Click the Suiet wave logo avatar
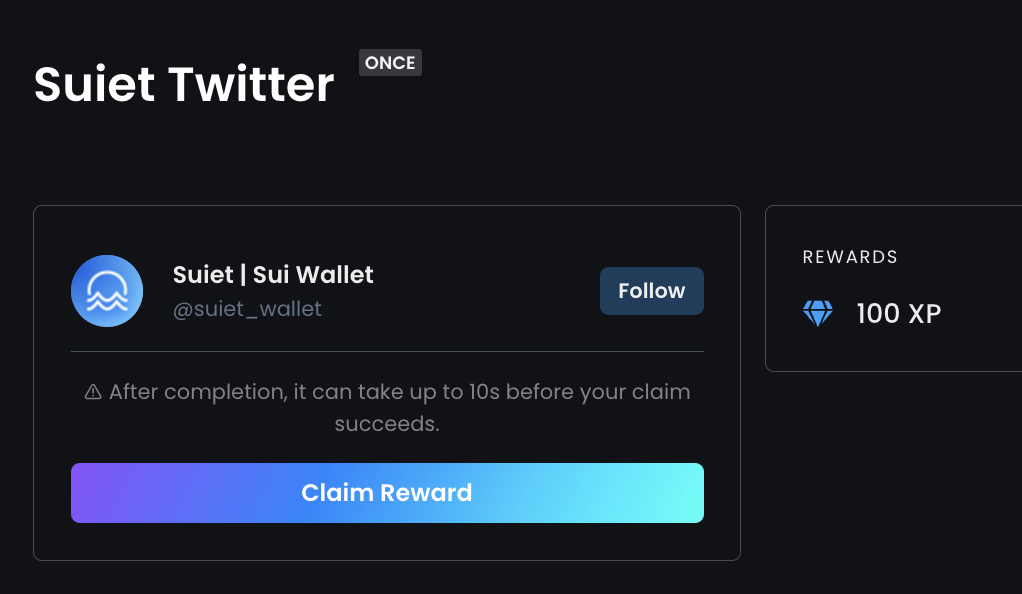 (107, 291)
